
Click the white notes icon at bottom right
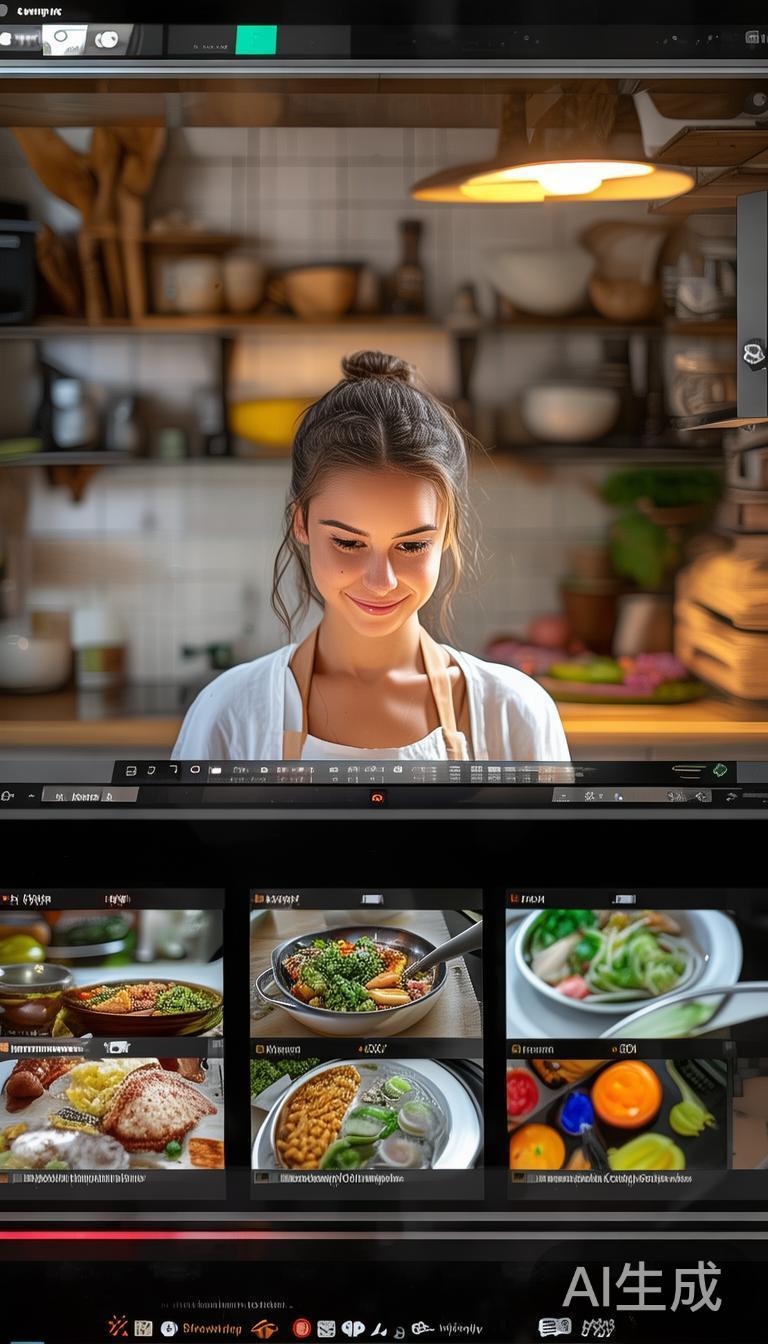coord(555,1327)
